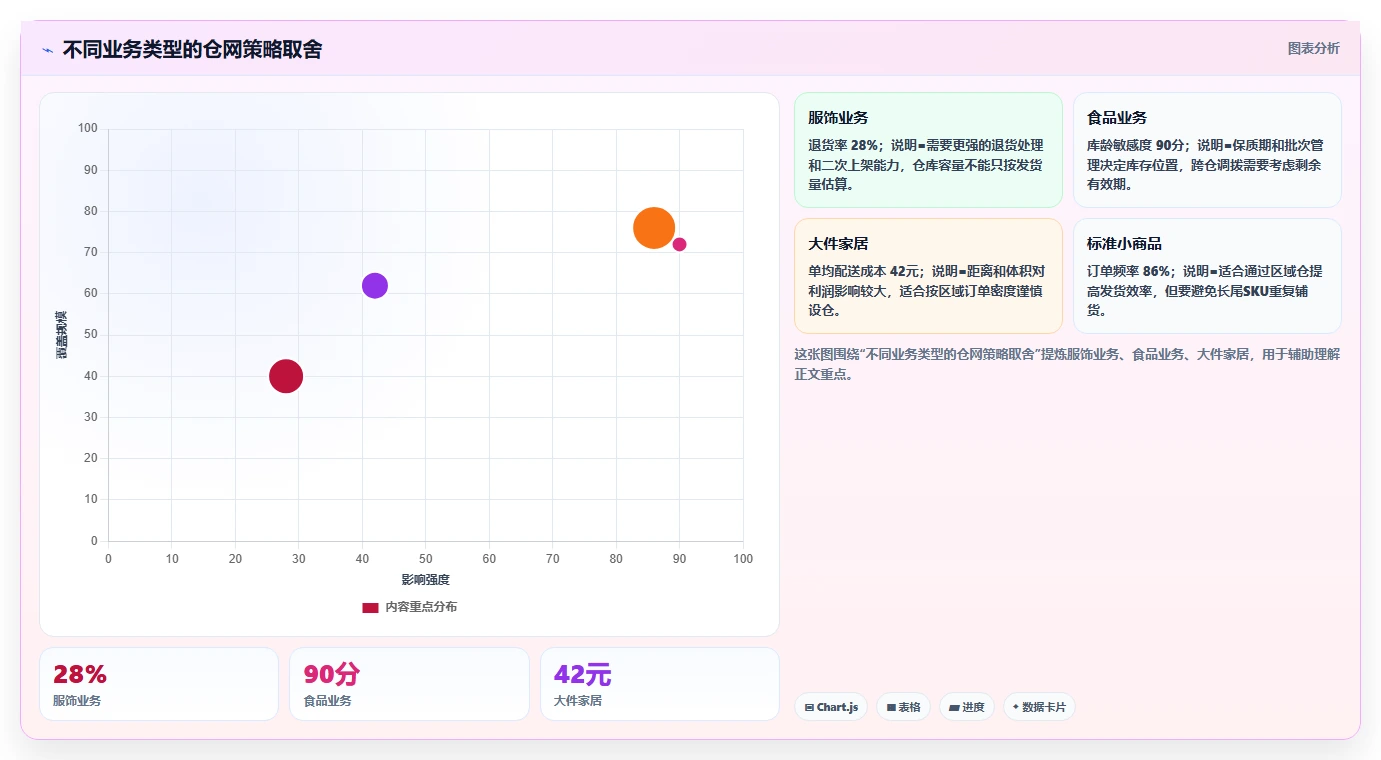This screenshot has width=1381, height=760.
Task: Select the large orange bubble
Action: 654,228
